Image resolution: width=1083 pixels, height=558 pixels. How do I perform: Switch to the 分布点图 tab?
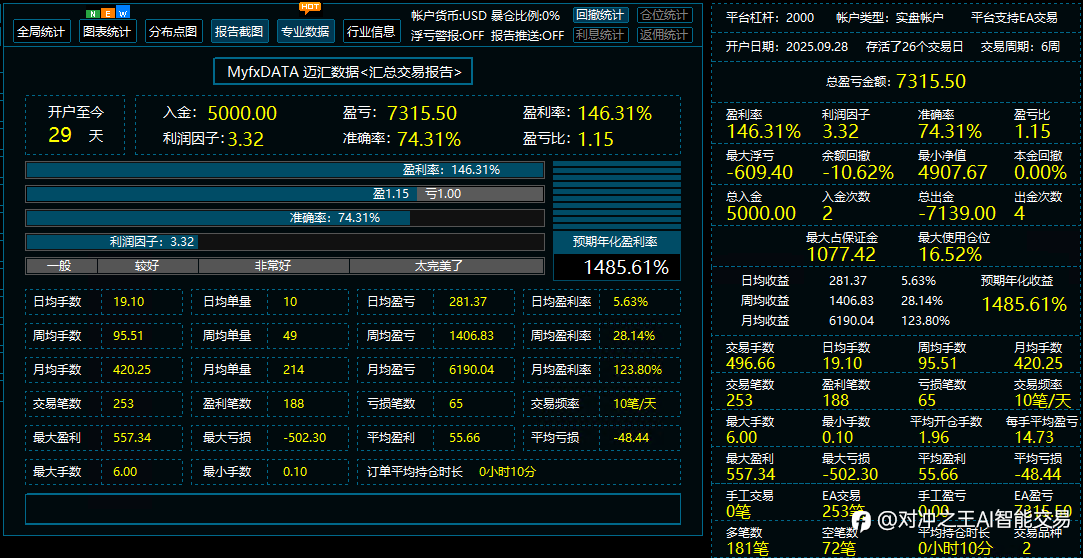pyautogui.click(x=173, y=31)
